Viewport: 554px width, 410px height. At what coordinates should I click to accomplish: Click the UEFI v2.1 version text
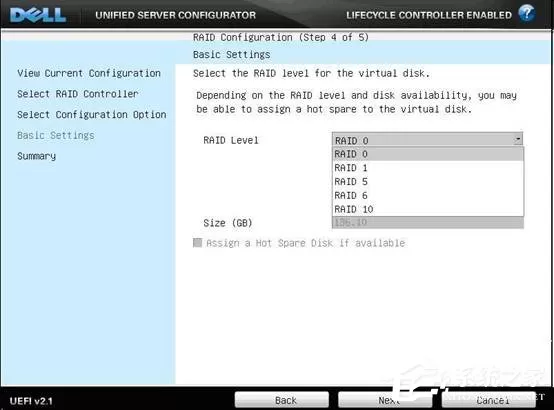pos(31,401)
